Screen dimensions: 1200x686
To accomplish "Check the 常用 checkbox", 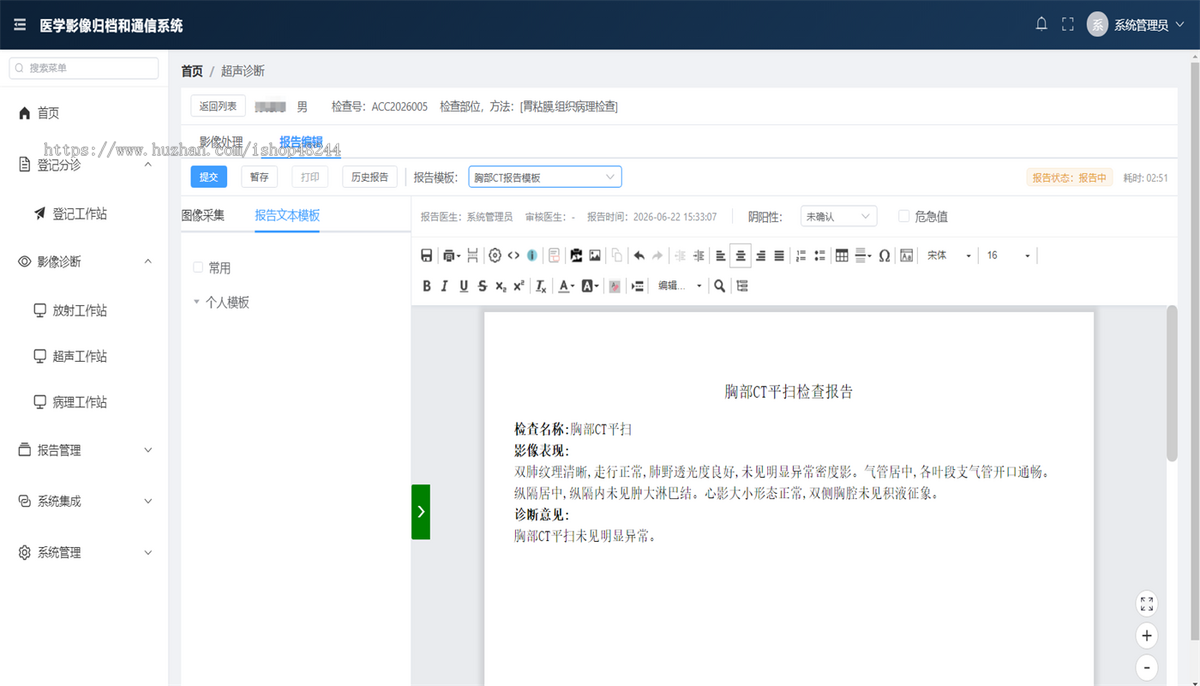I will pyautogui.click(x=198, y=267).
